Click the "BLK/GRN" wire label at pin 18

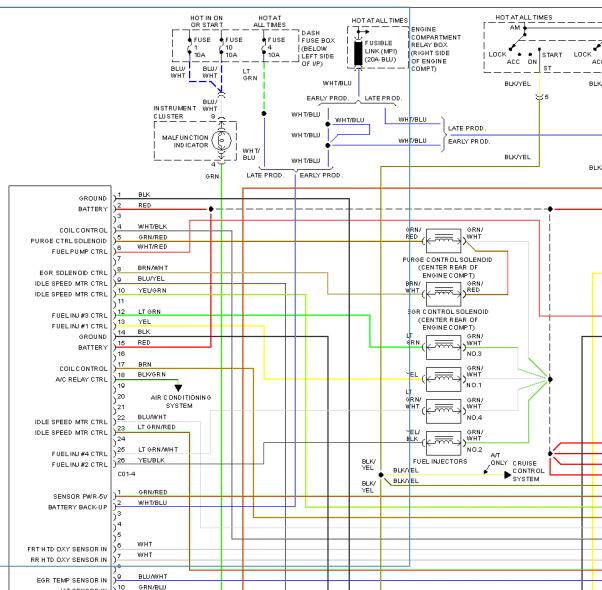152,374
